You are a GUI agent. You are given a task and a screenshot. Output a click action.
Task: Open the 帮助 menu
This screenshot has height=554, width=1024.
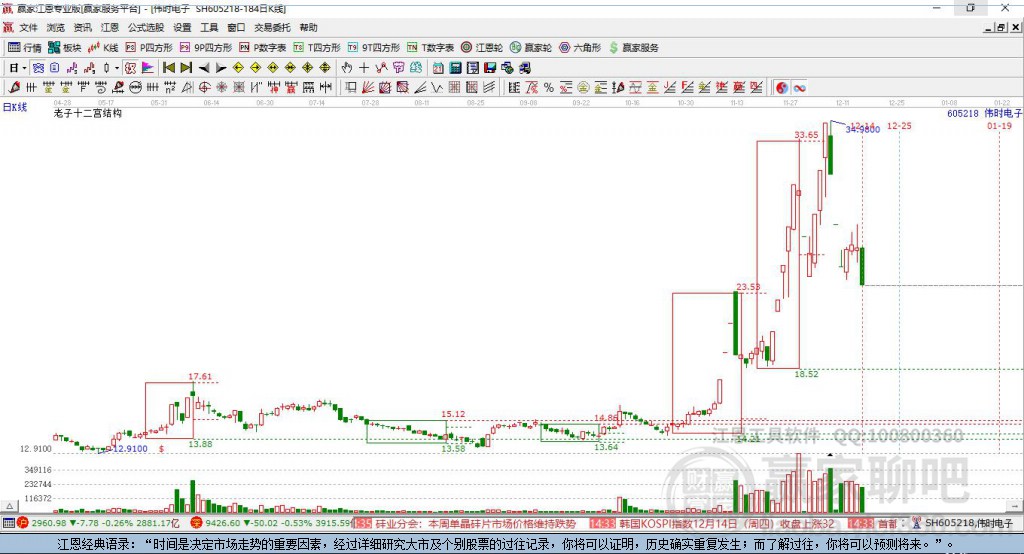[x=308, y=27]
